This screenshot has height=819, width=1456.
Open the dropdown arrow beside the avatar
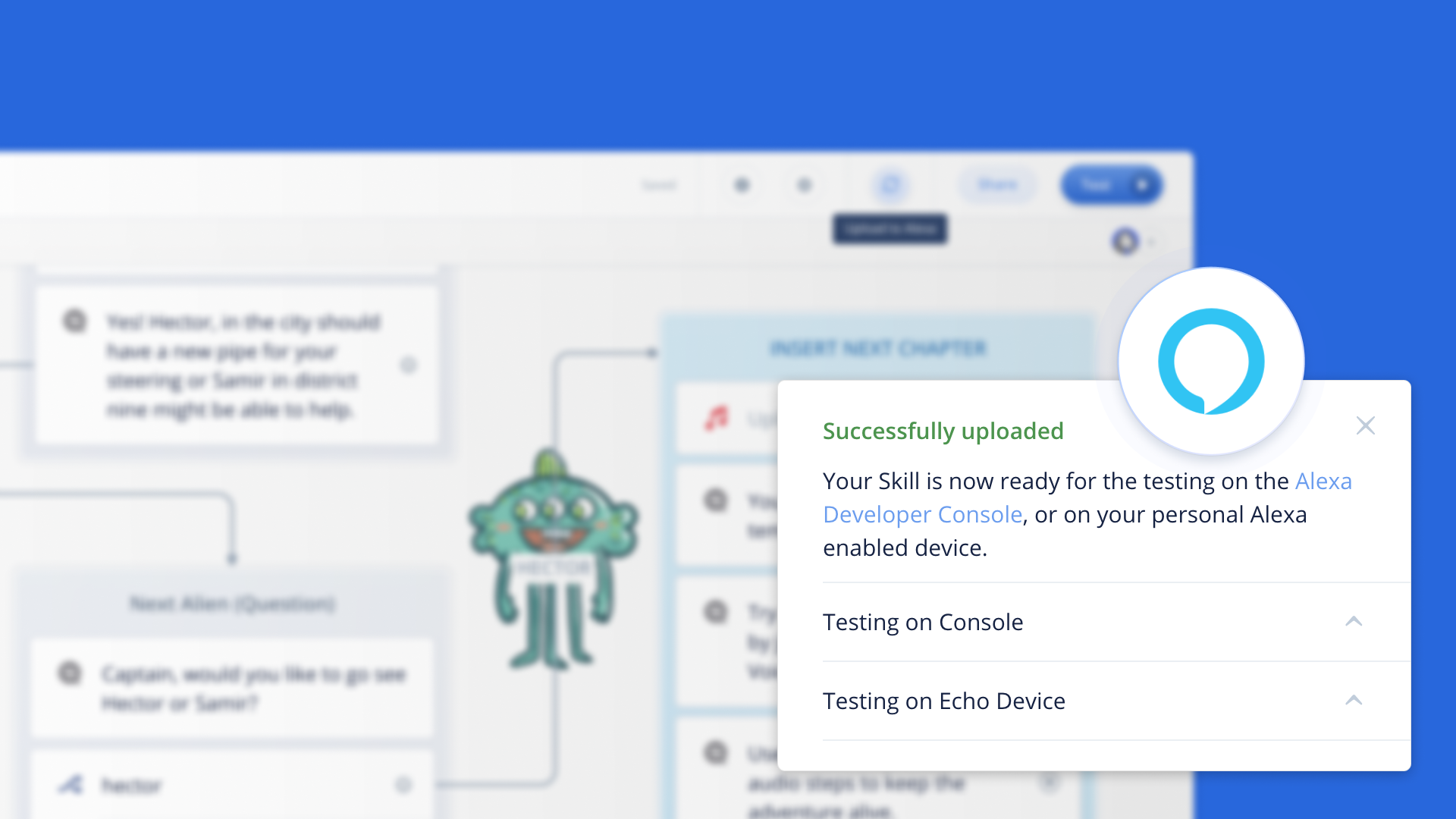click(1151, 243)
